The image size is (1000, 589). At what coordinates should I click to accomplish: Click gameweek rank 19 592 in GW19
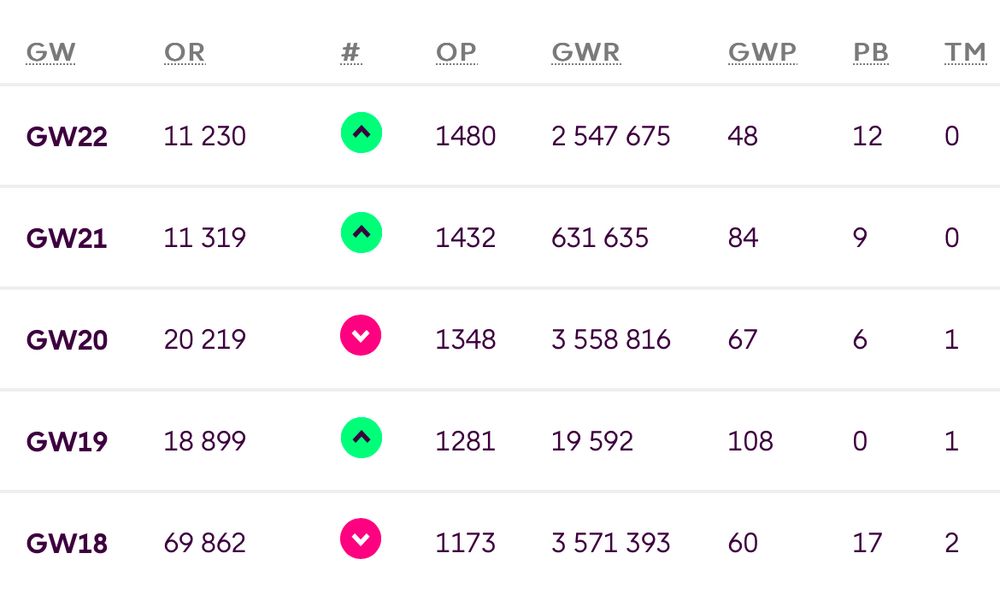(592, 441)
